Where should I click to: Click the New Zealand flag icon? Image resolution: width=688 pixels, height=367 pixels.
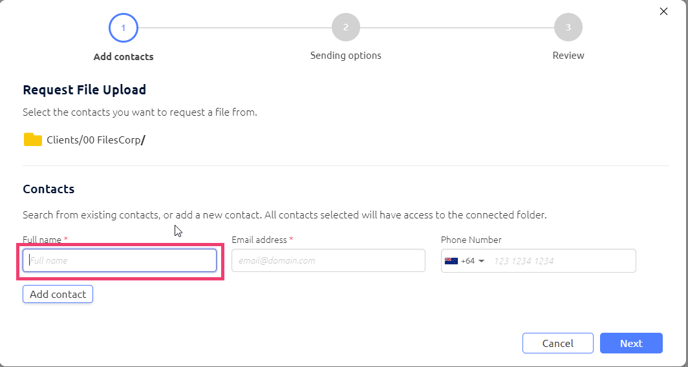coord(451,261)
